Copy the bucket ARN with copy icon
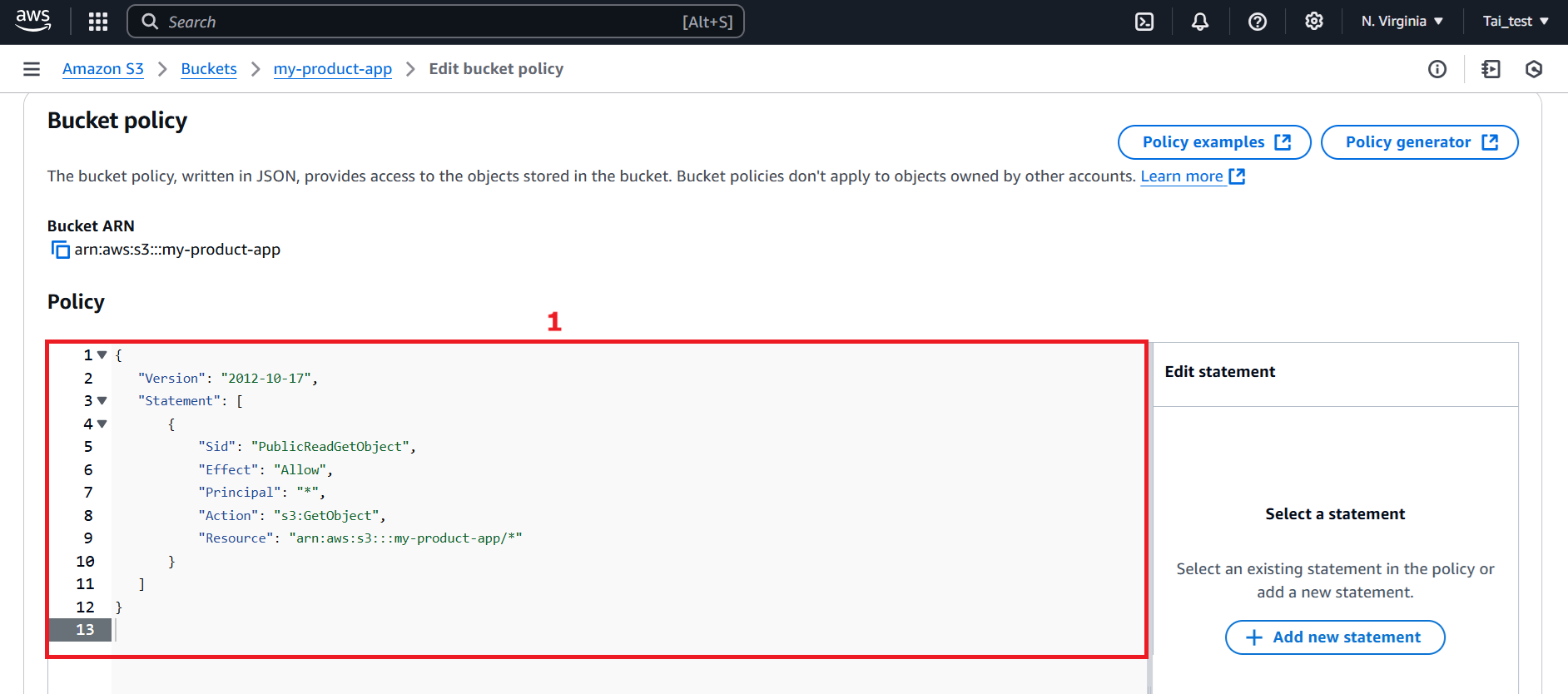 60,250
